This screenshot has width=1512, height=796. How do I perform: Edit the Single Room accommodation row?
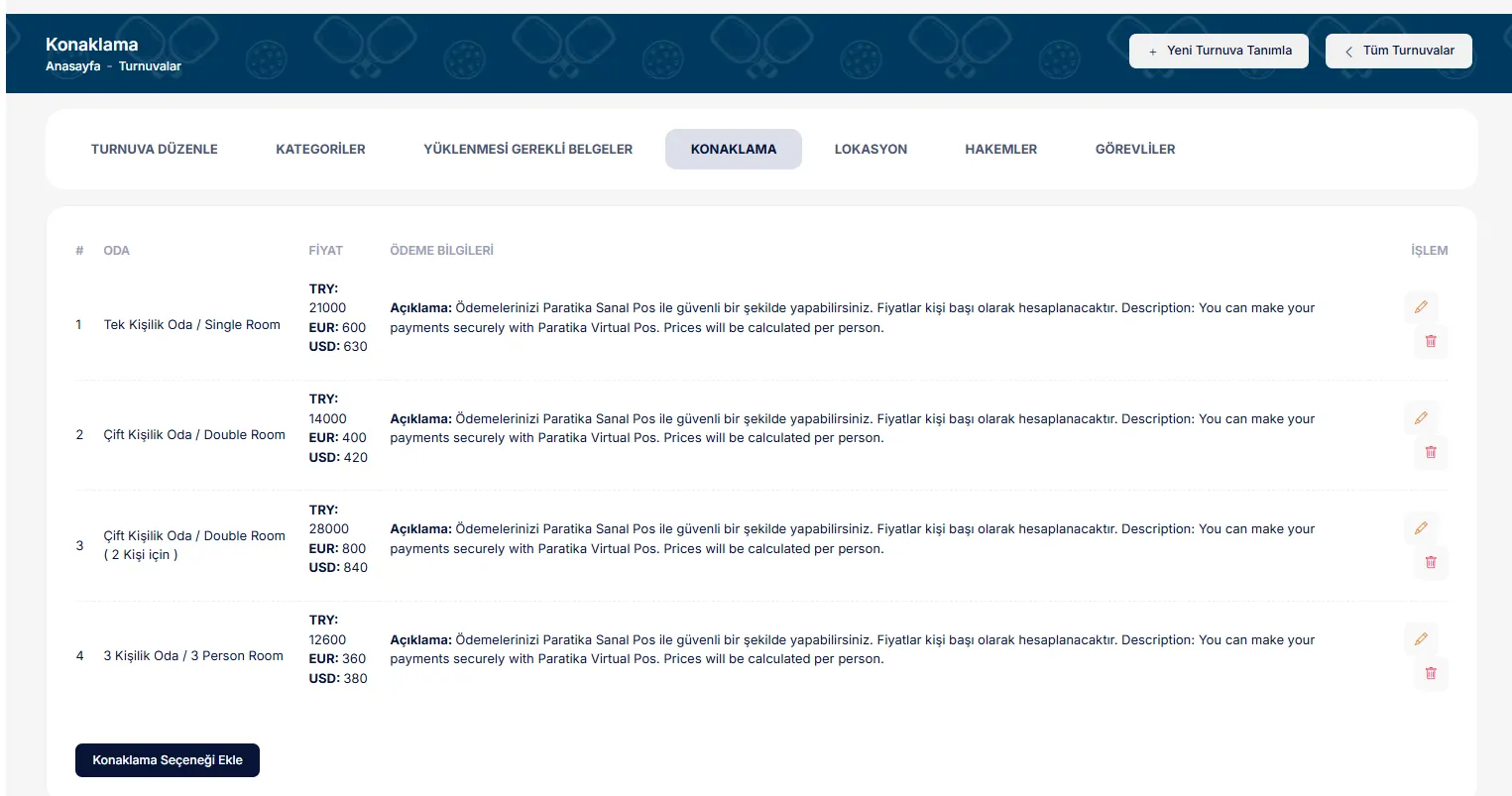1420,307
